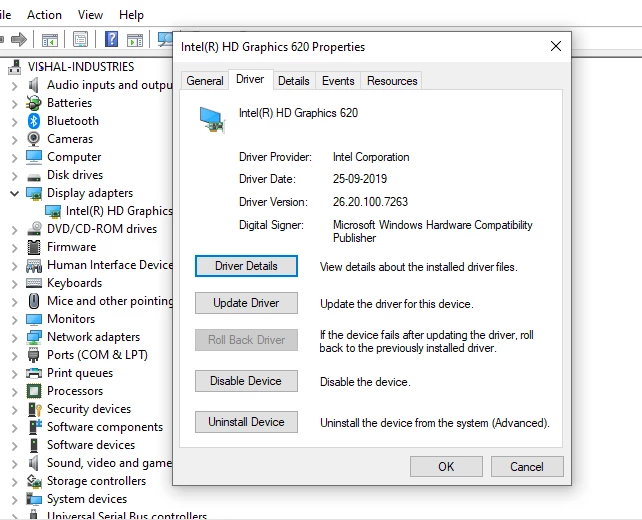Switch to the Details tab
Screen dimensions: 642x520
[x=294, y=81]
